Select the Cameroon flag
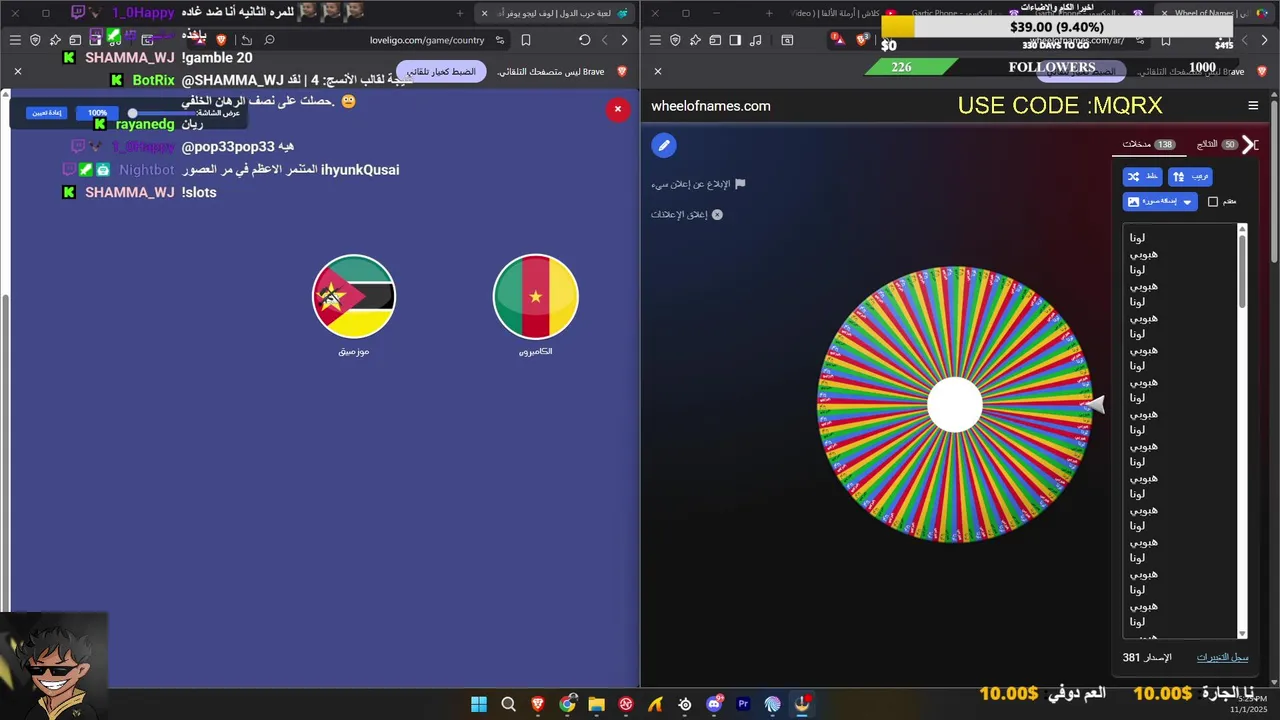This screenshot has width=1280, height=720. 536,296
